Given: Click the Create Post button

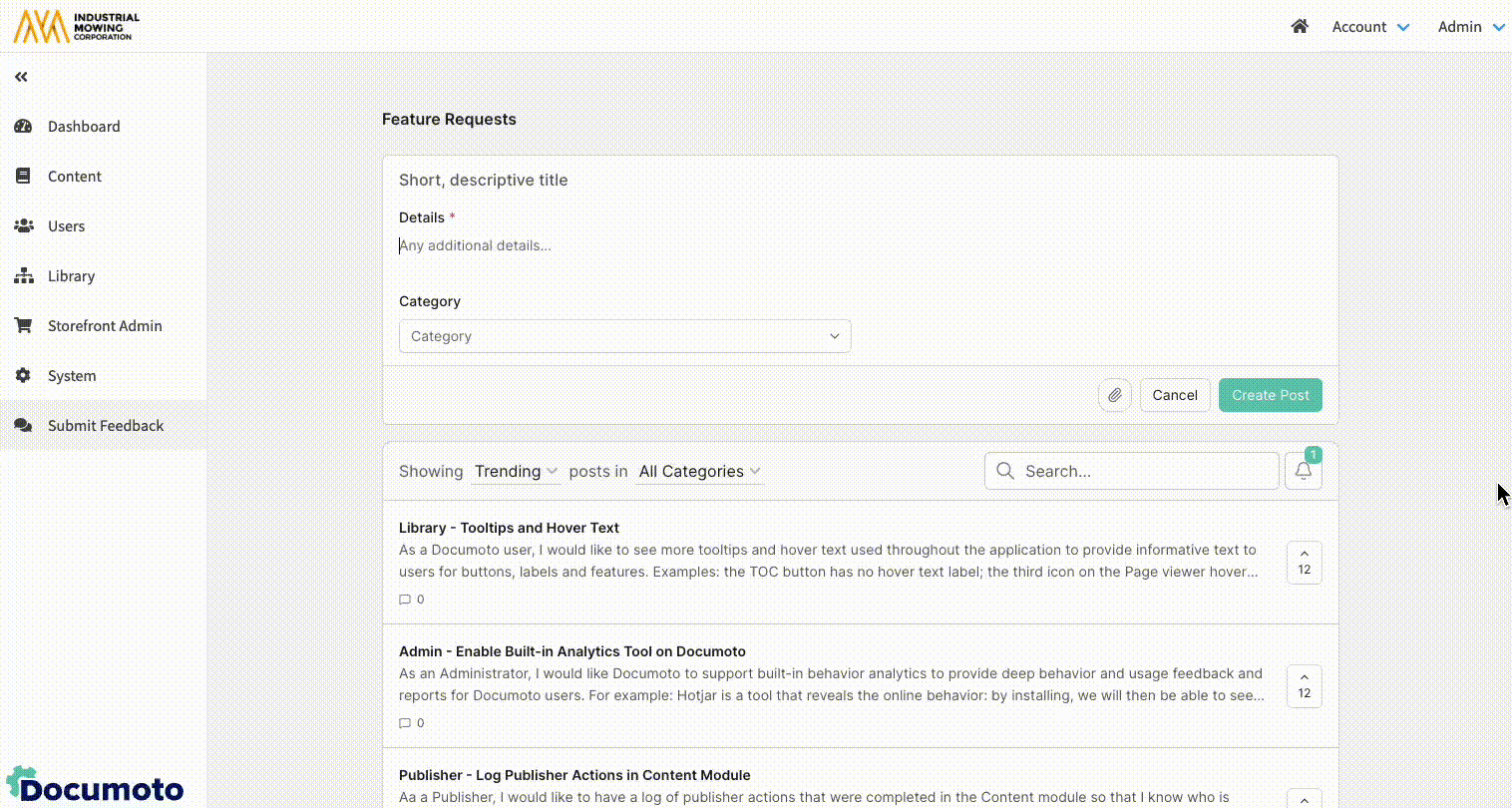Looking at the screenshot, I should pyautogui.click(x=1270, y=395).
